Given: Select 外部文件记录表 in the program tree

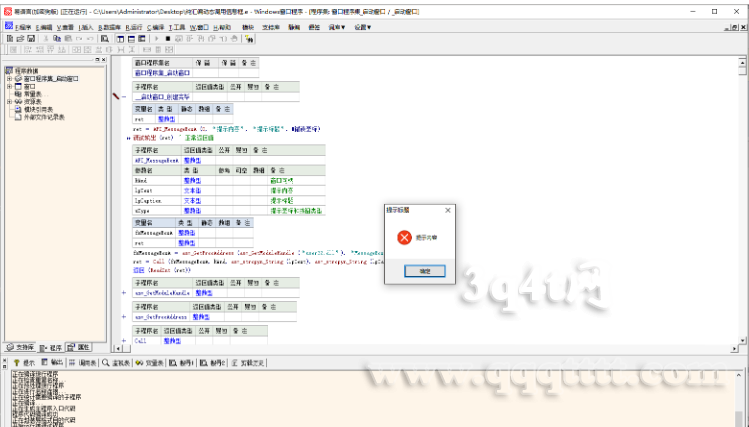Looking at the screenshot, I should coord(44,117).
